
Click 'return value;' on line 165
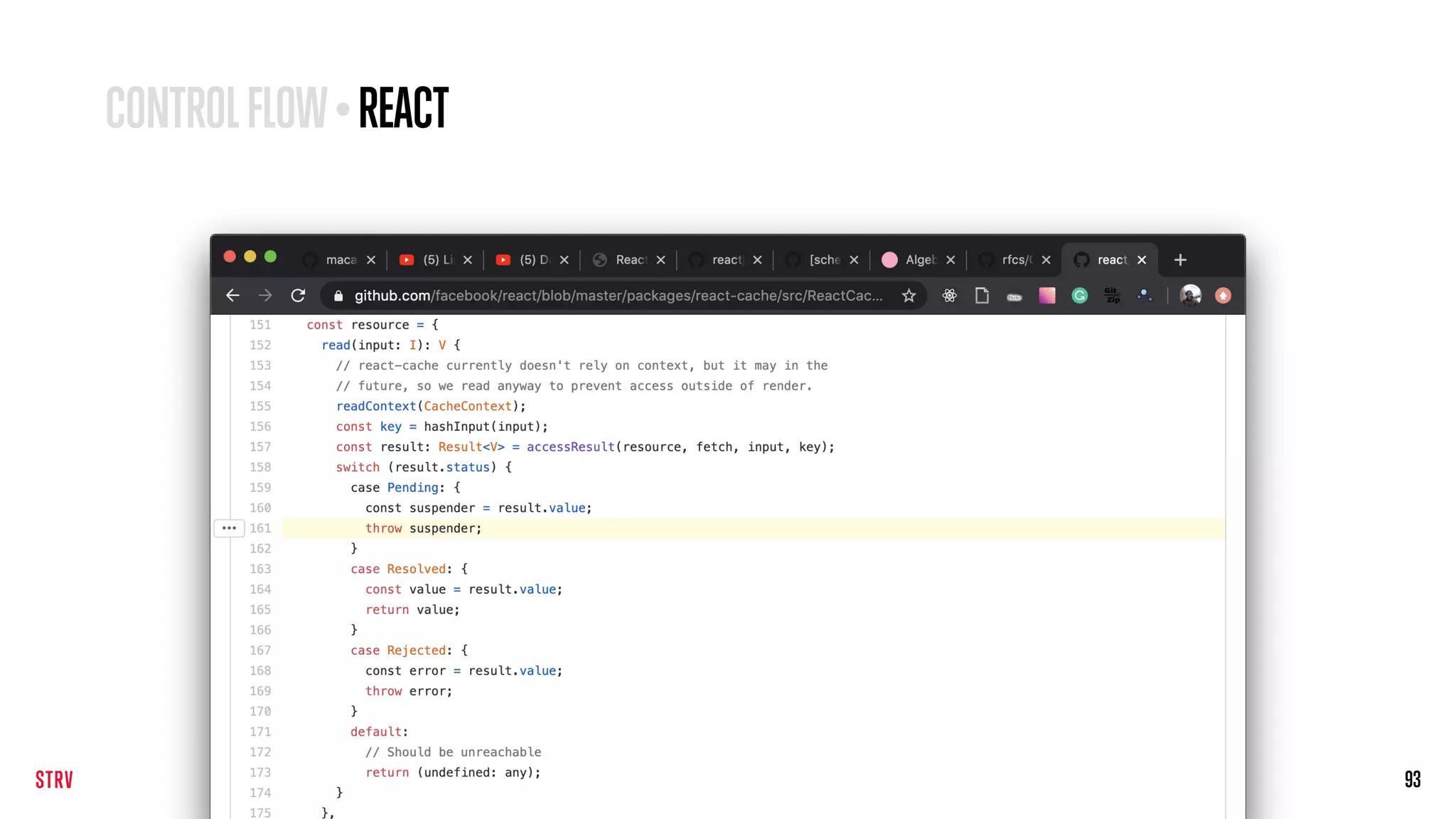(x=412, y=610)
